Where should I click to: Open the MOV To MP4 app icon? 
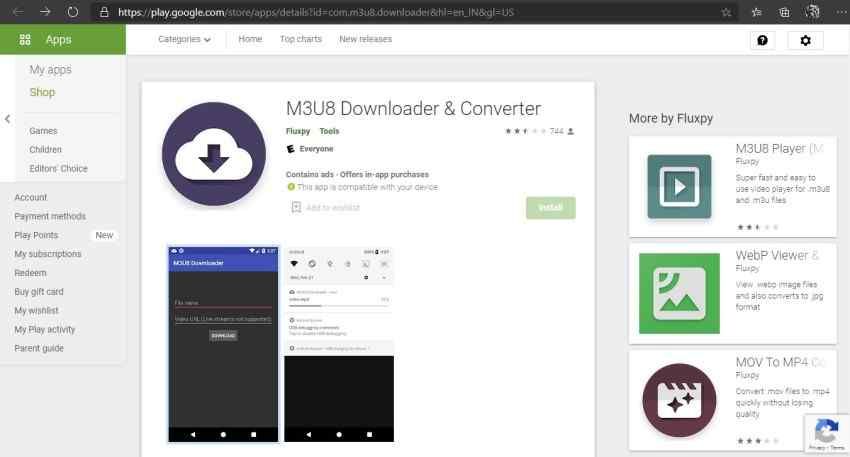pyautogui.click(x=679, y=399)
